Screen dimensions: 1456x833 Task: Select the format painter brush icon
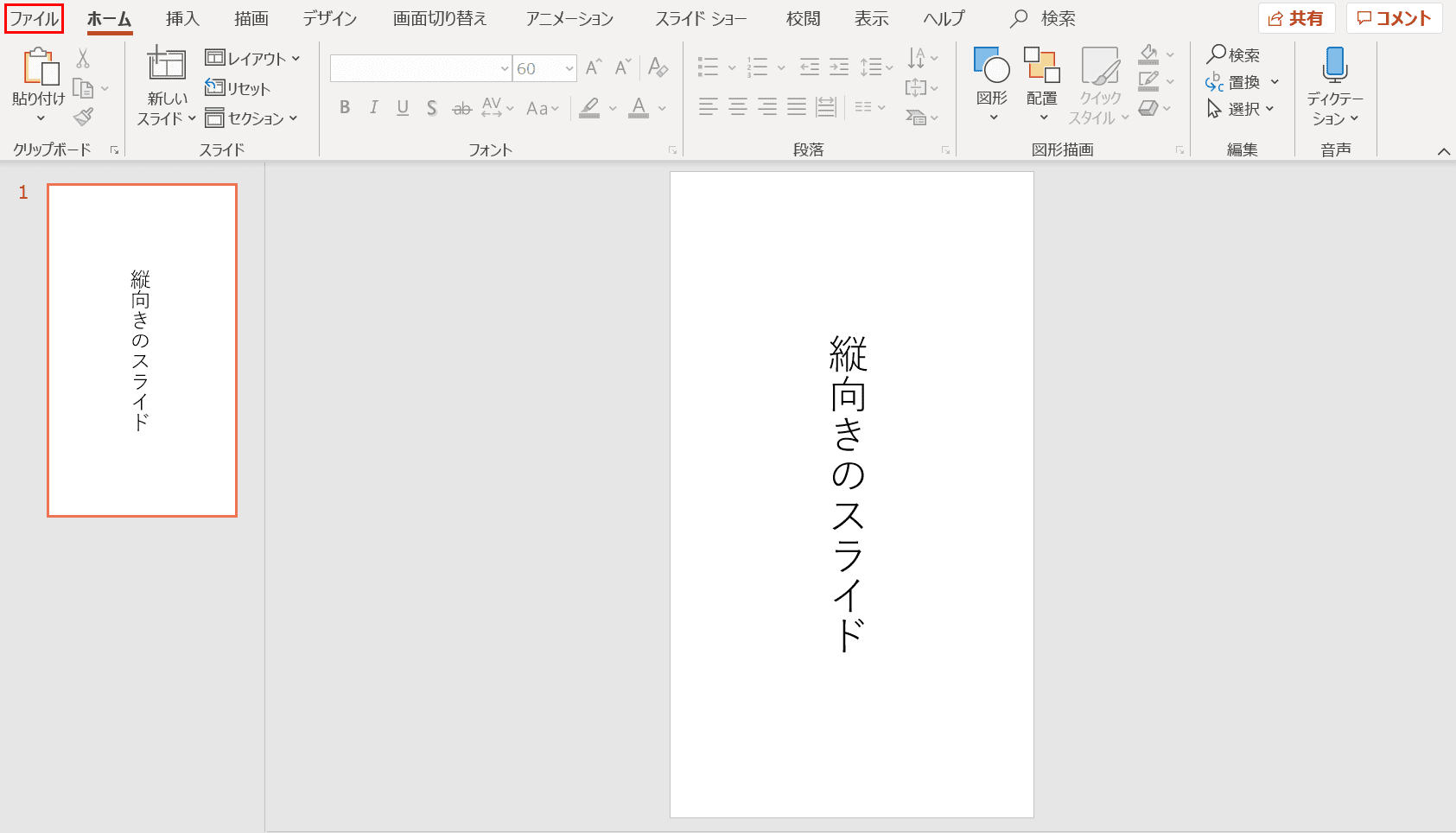pos(84,117)
